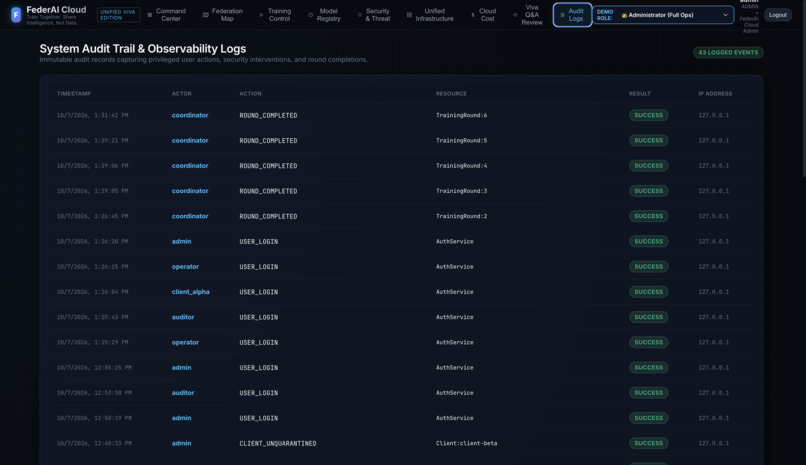This screenshot has width=806, height=465.
Task: Click the Timestamp column header
Action: tap(74, 94)
